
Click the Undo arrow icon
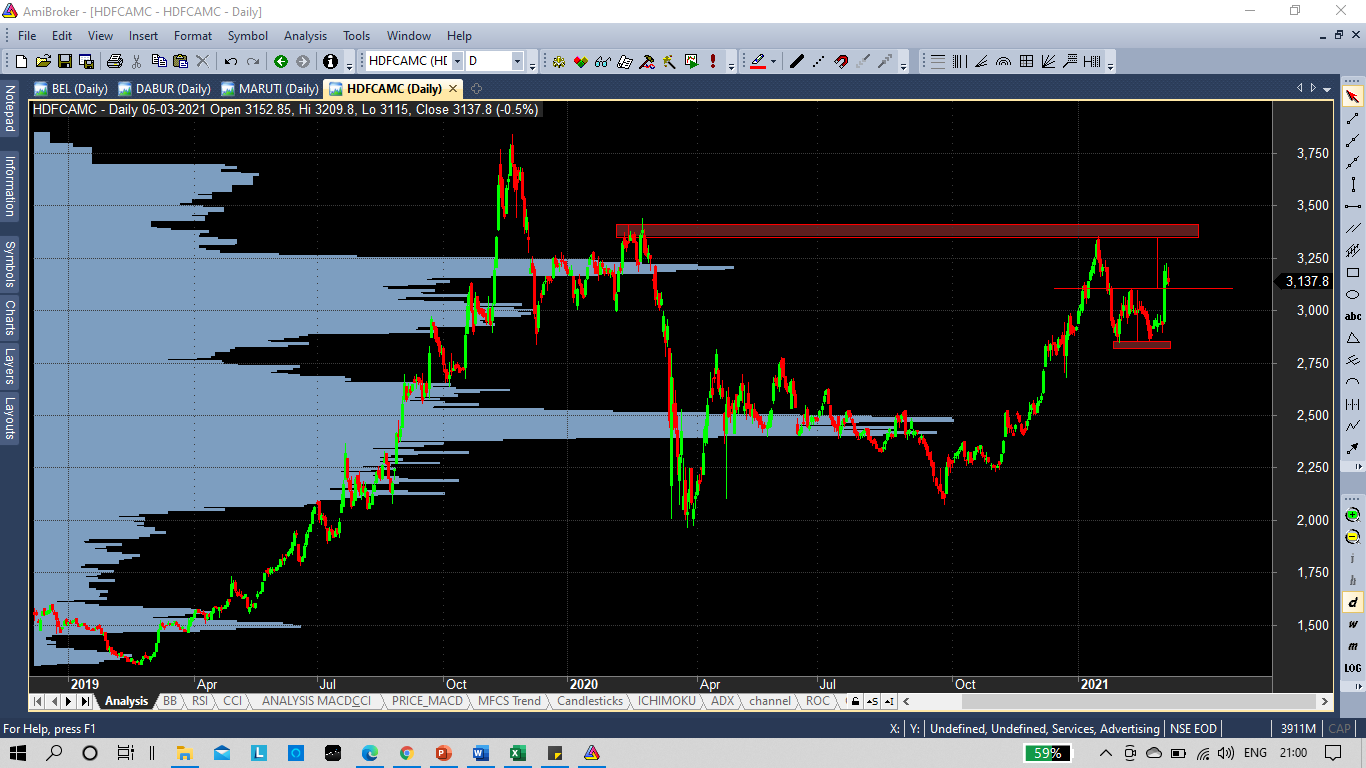click(x=230, y=61)
